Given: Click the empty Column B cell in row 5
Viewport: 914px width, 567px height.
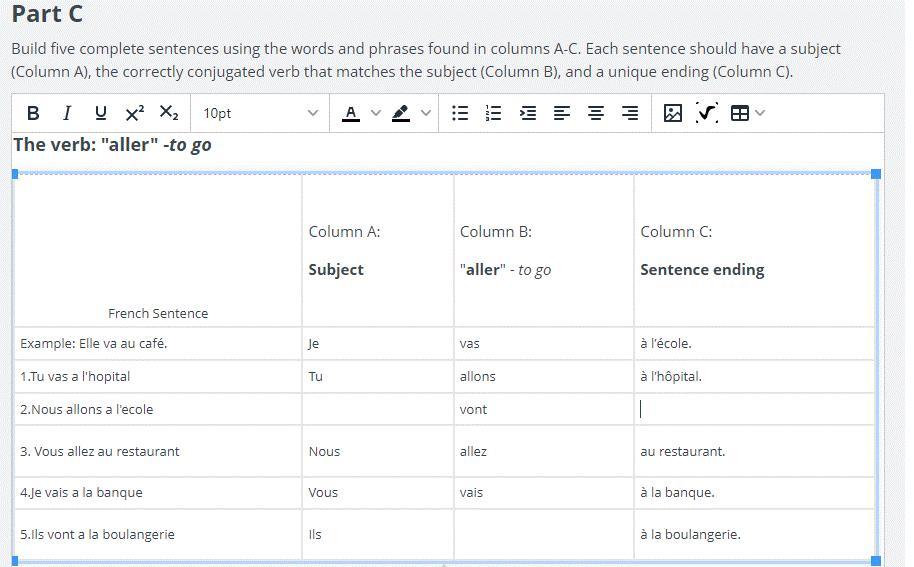Looking at the screenshot, I should coord(543,534).
